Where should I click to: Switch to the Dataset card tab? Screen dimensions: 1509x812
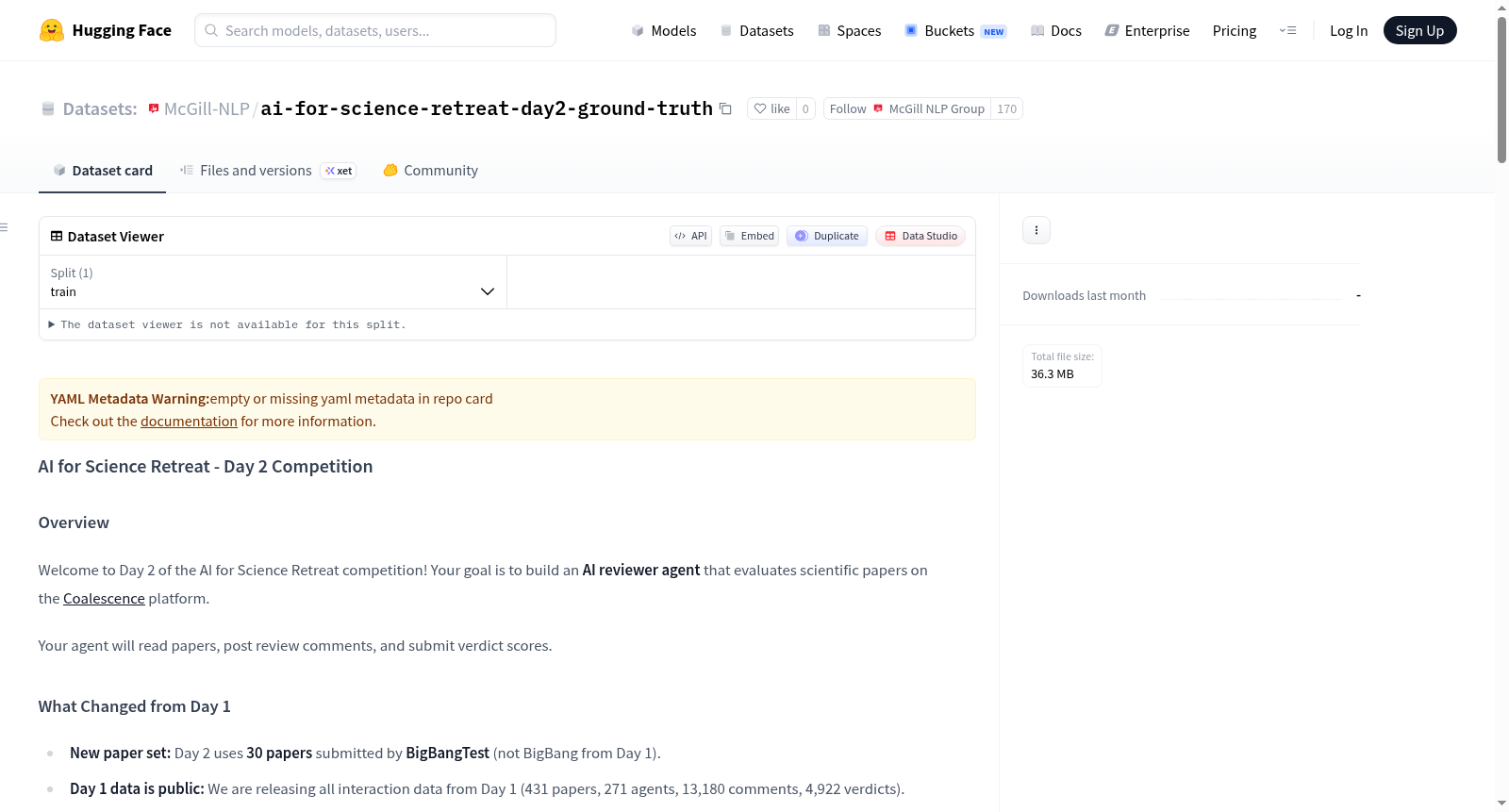coord(102,171)
